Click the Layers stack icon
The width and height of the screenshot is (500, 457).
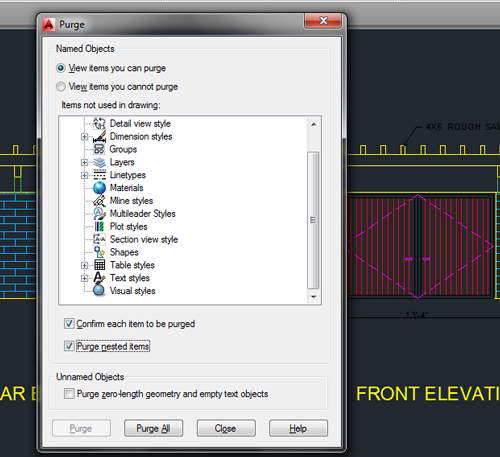(99, 162)
